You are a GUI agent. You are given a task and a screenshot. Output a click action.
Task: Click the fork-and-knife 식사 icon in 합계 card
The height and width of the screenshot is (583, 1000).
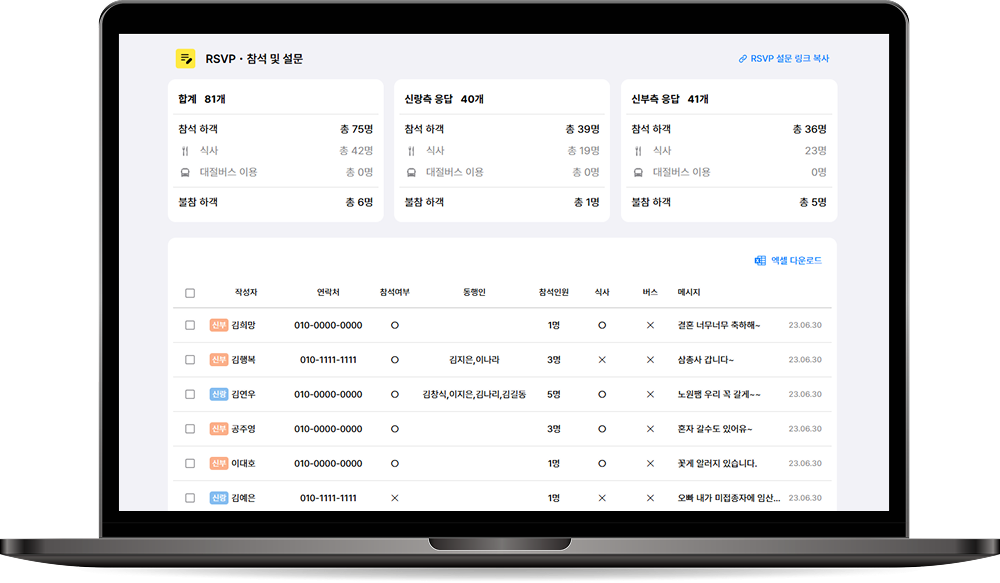click(x=184, y=151)
